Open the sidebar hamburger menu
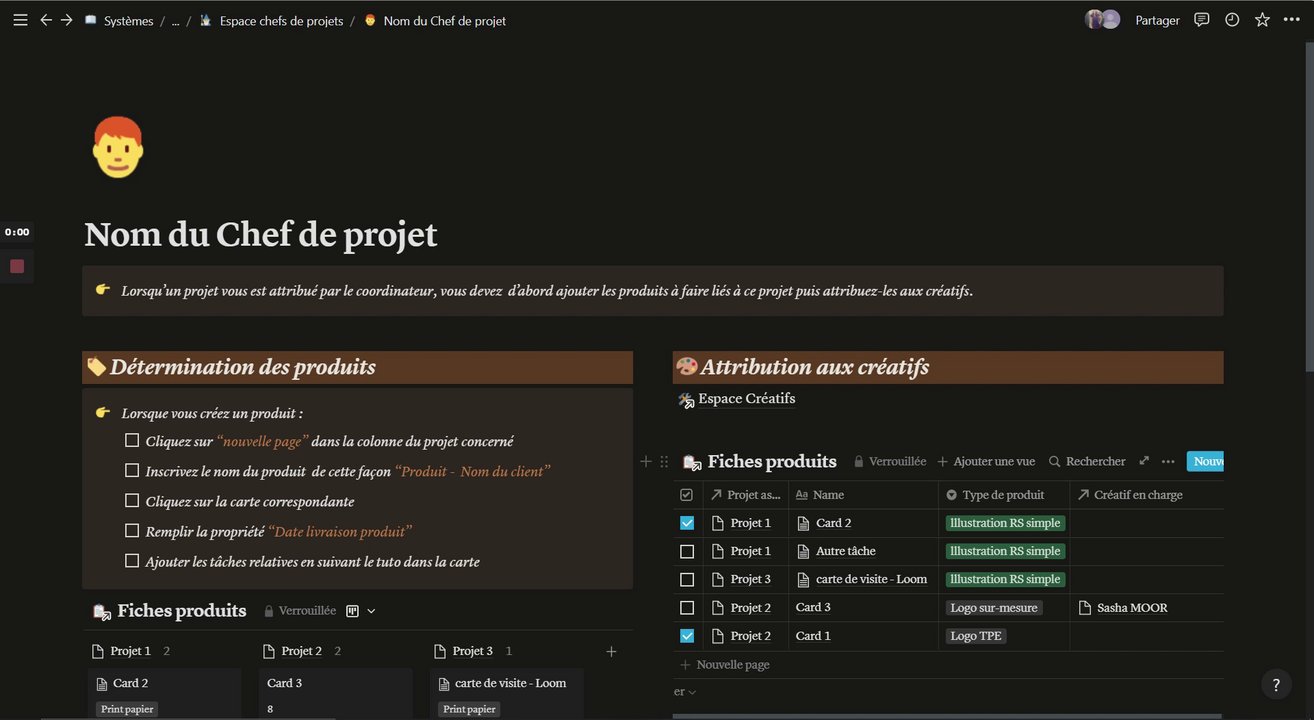The width and height of the screenshot is (1314, 720). point(20,20)
